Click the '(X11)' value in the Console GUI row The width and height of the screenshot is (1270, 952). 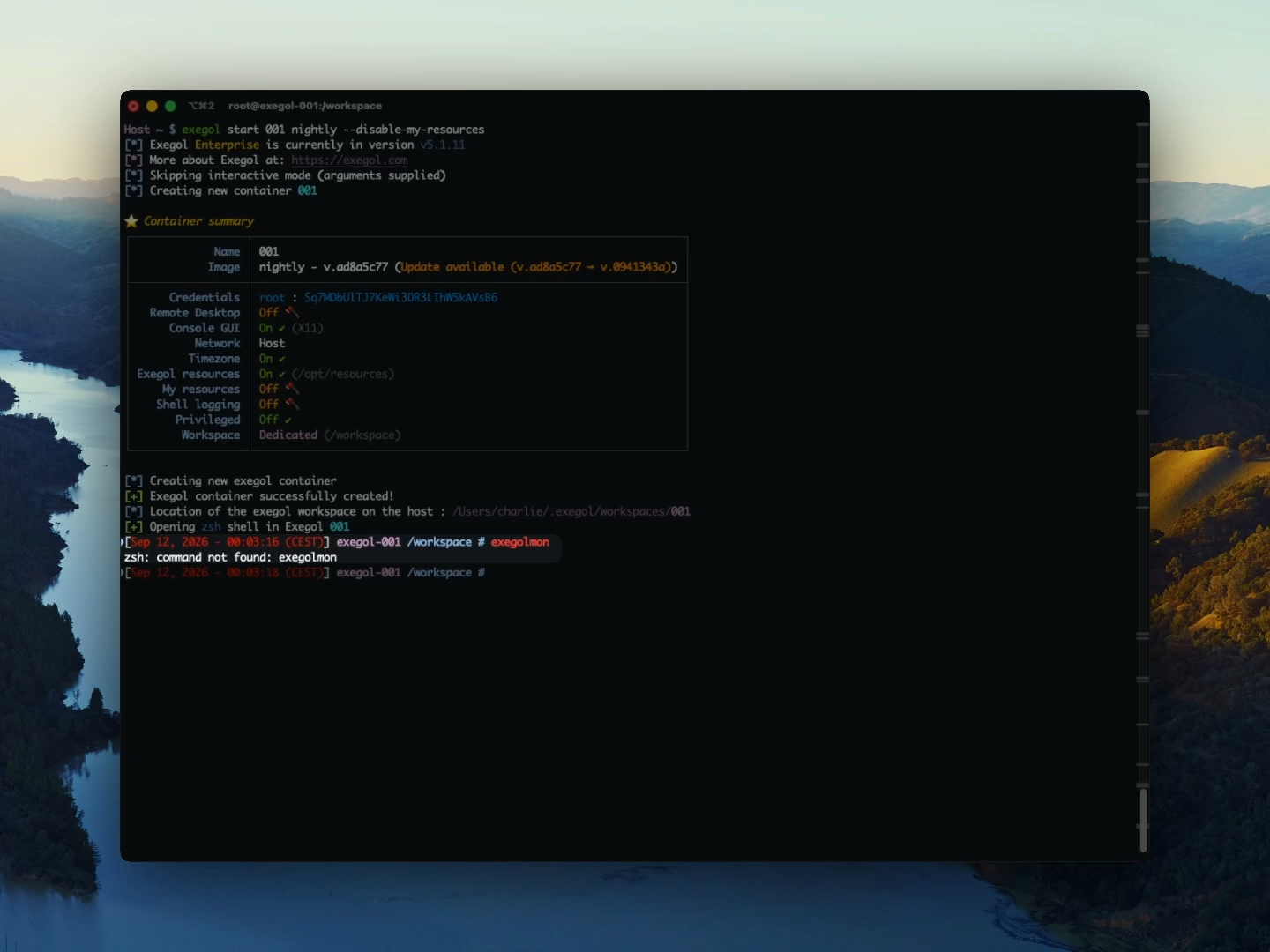click(x=308, y=328)
